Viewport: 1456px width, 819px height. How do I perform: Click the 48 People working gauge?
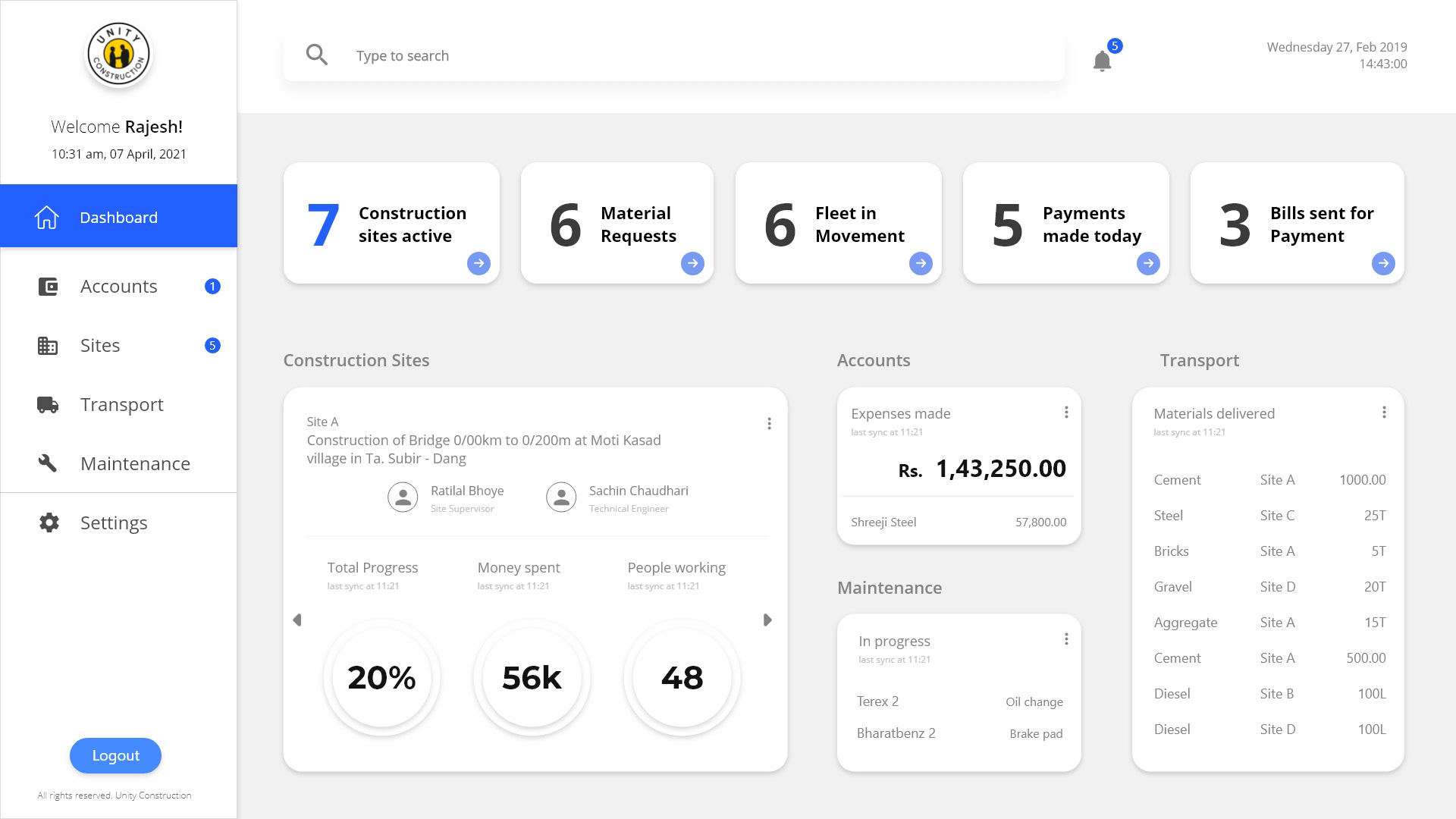click(x=682, y=677)
